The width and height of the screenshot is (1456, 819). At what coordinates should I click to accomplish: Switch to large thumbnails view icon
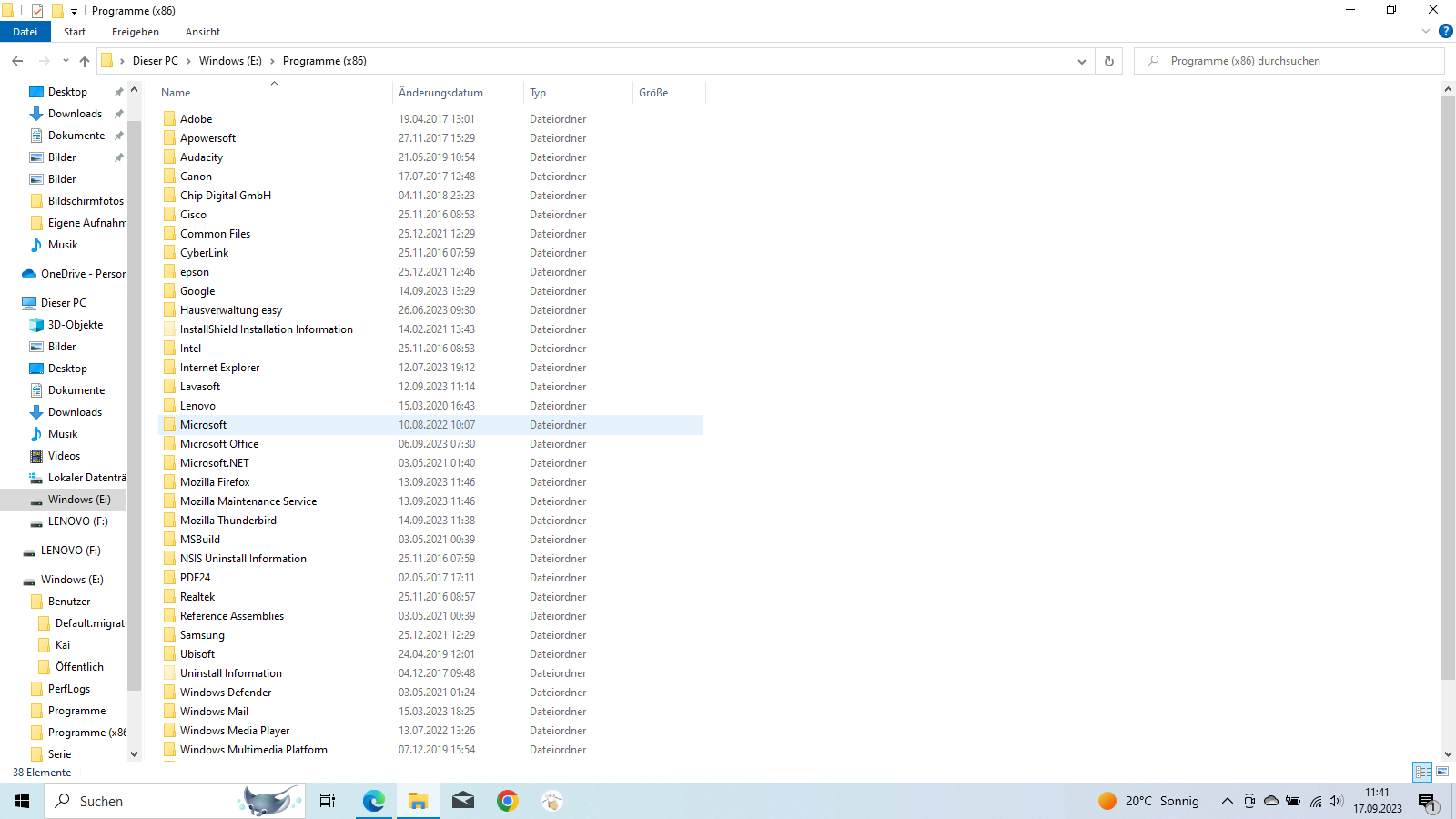(x=1442, y=772)
